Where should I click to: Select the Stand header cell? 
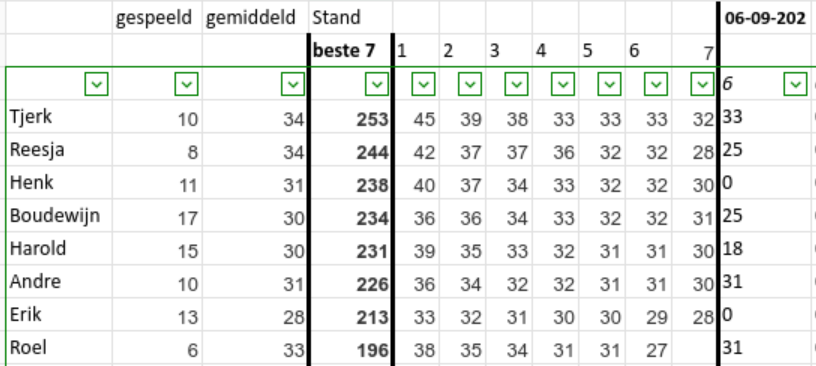point(350,18)
